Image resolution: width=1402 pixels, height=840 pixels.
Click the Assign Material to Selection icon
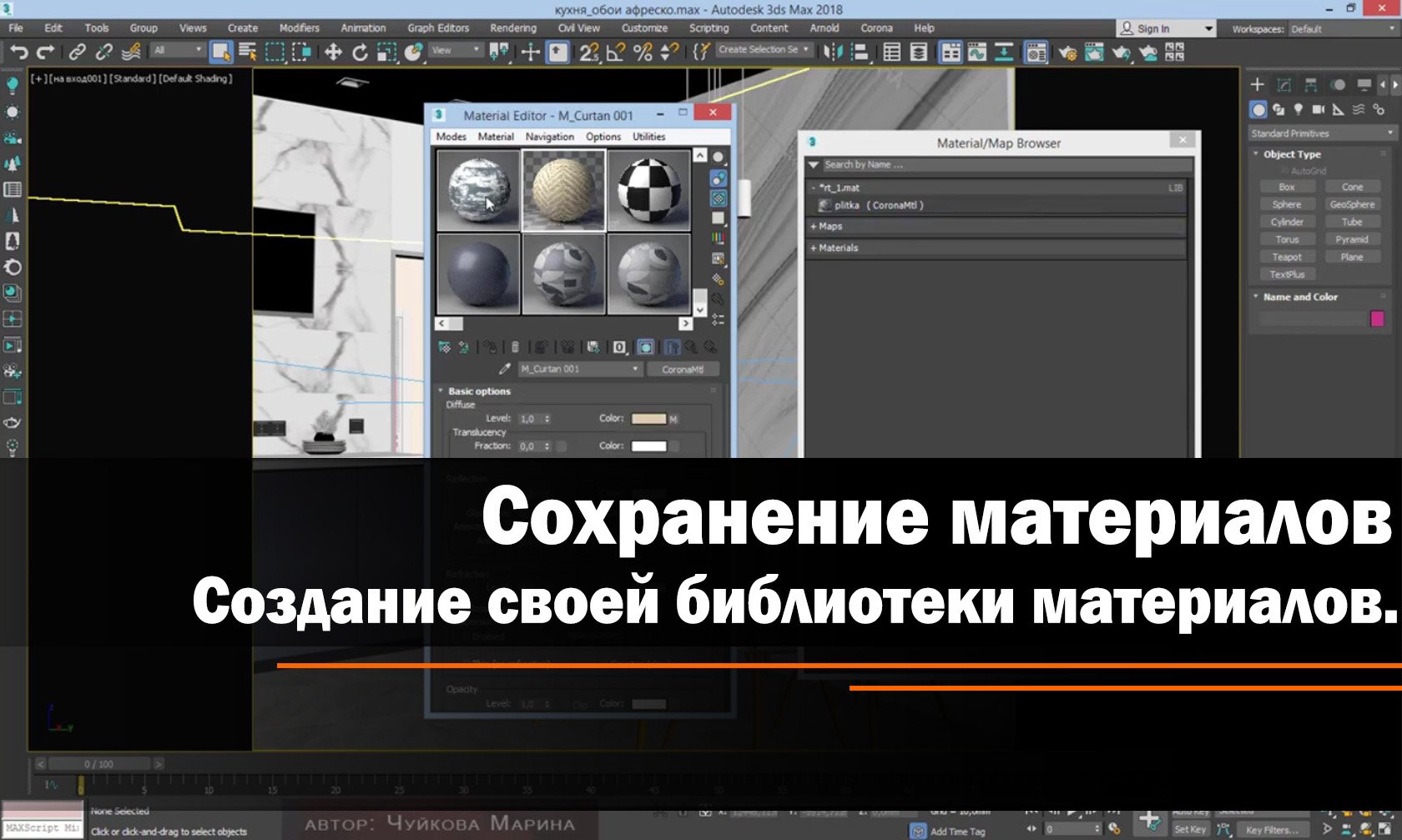click(x=490, y=348)
